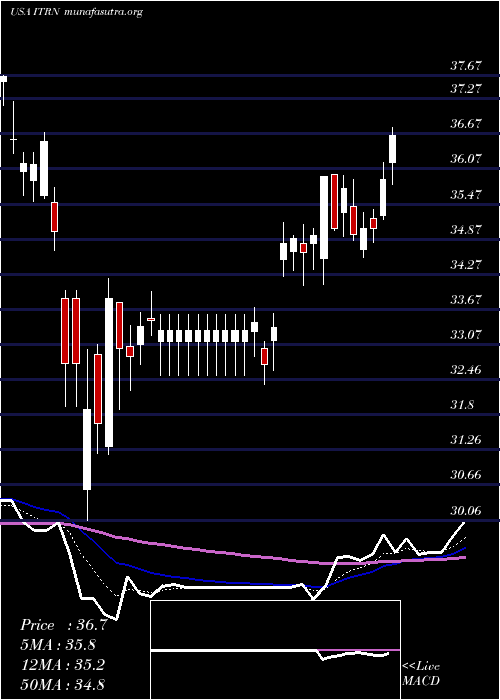The width and height of the screenshot is (500, 700).
Task: Click the 33.07 price axis label
Action: tap(466, 334)
